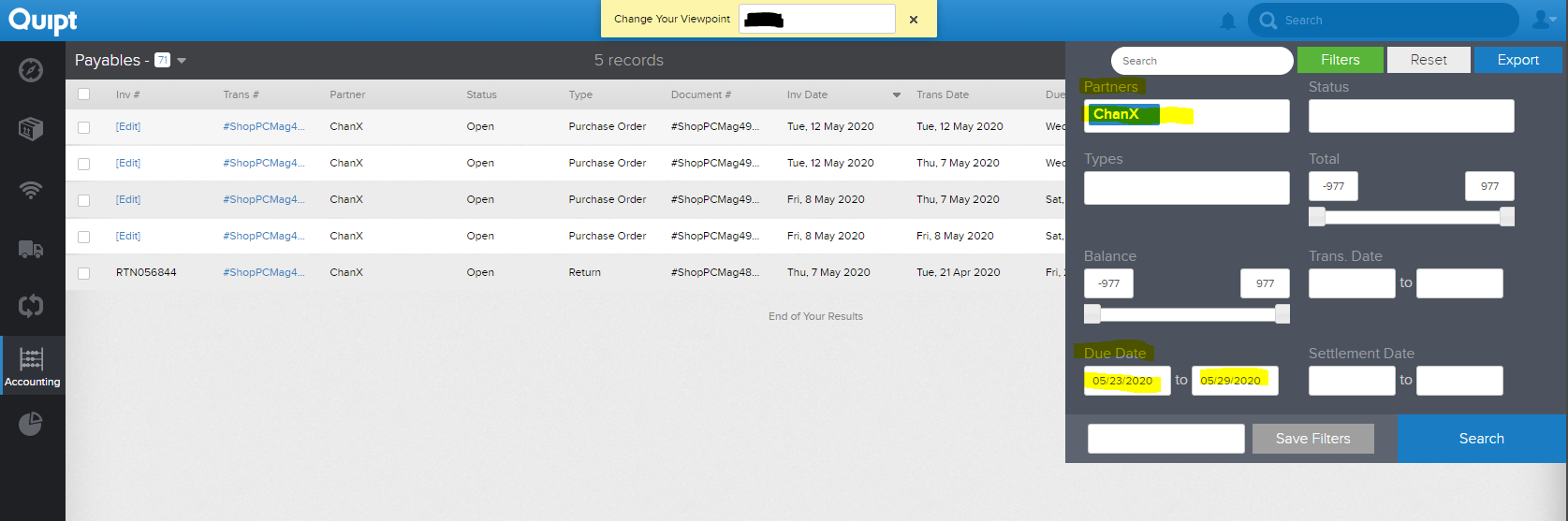Tick the checkbox of the first ChanX row
The image size is (1568, 521).
[x=84, y=127]
